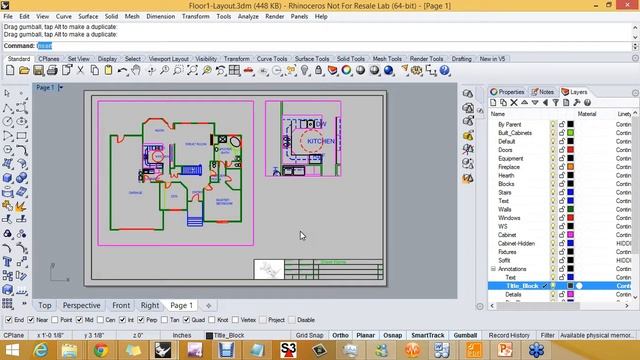The width and height of the screenshot is (640, 360).
Task: Click Record History in status bar
Action: [x=509, y=335]
